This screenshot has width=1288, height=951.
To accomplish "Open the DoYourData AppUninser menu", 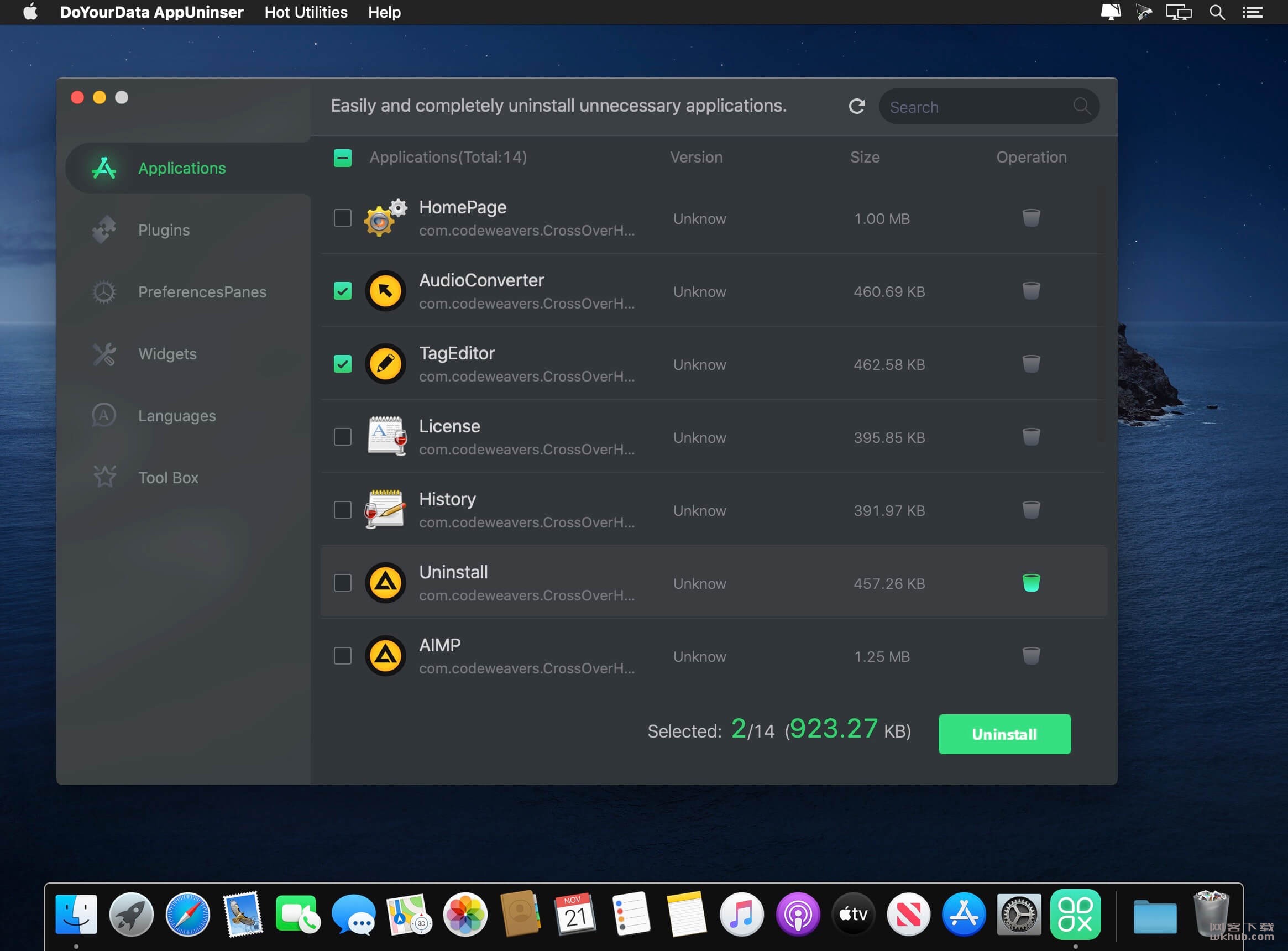I will 151,12.
